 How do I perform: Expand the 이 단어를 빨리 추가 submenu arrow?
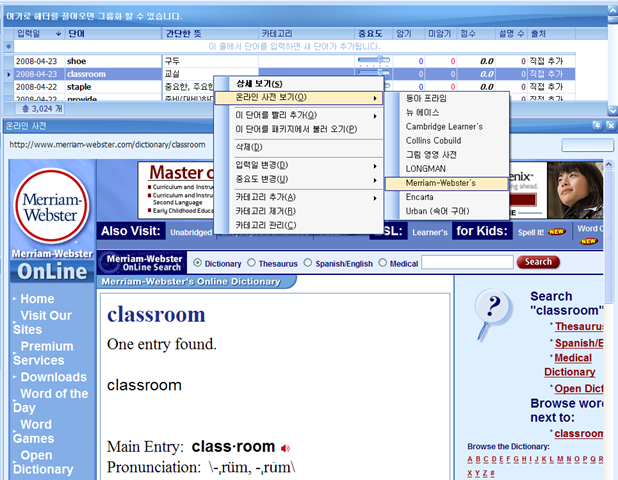(375, 116)
